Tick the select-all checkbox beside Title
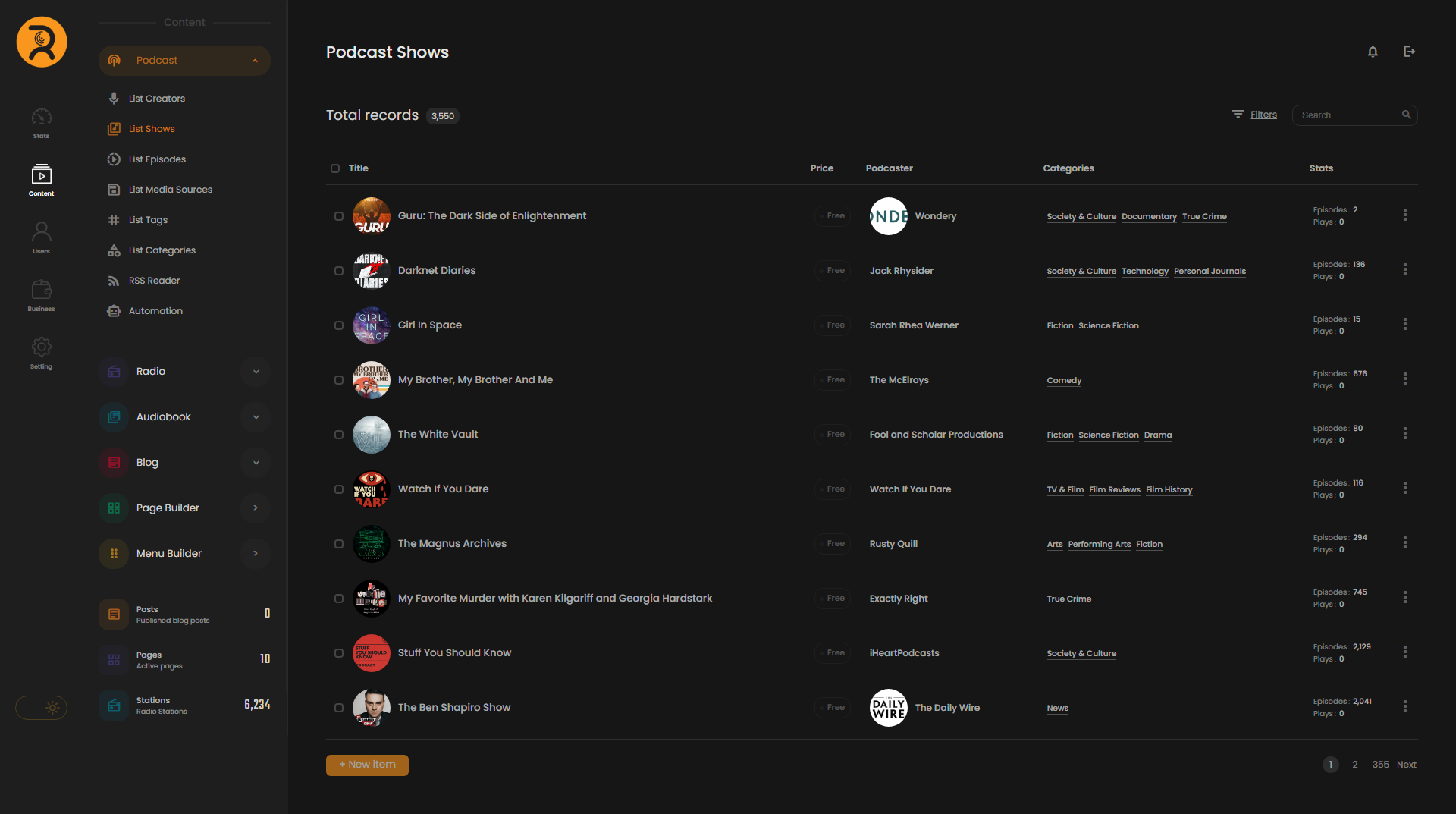This screenshot has height=814, width=1456. pos(335,168)
